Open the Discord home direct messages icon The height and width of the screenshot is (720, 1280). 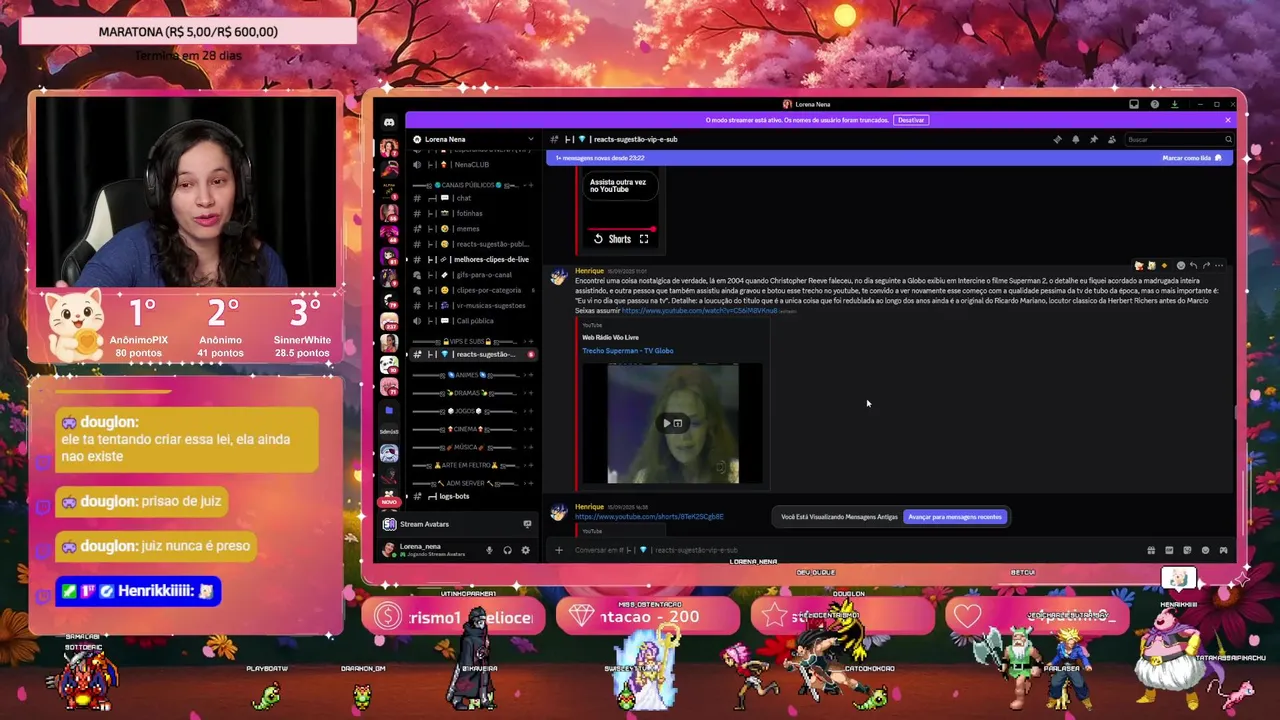(389, 122)
